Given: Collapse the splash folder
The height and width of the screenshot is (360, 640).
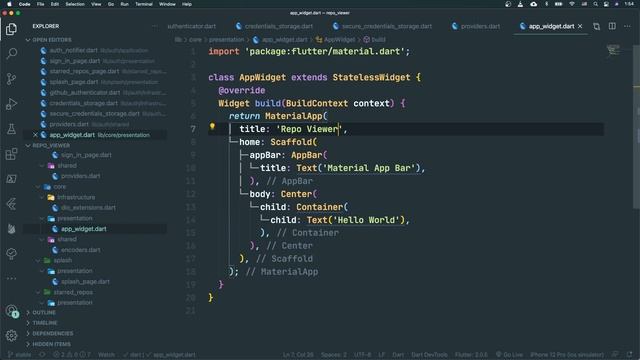Looking at the screenshot, I should click(x=62, y=260).
